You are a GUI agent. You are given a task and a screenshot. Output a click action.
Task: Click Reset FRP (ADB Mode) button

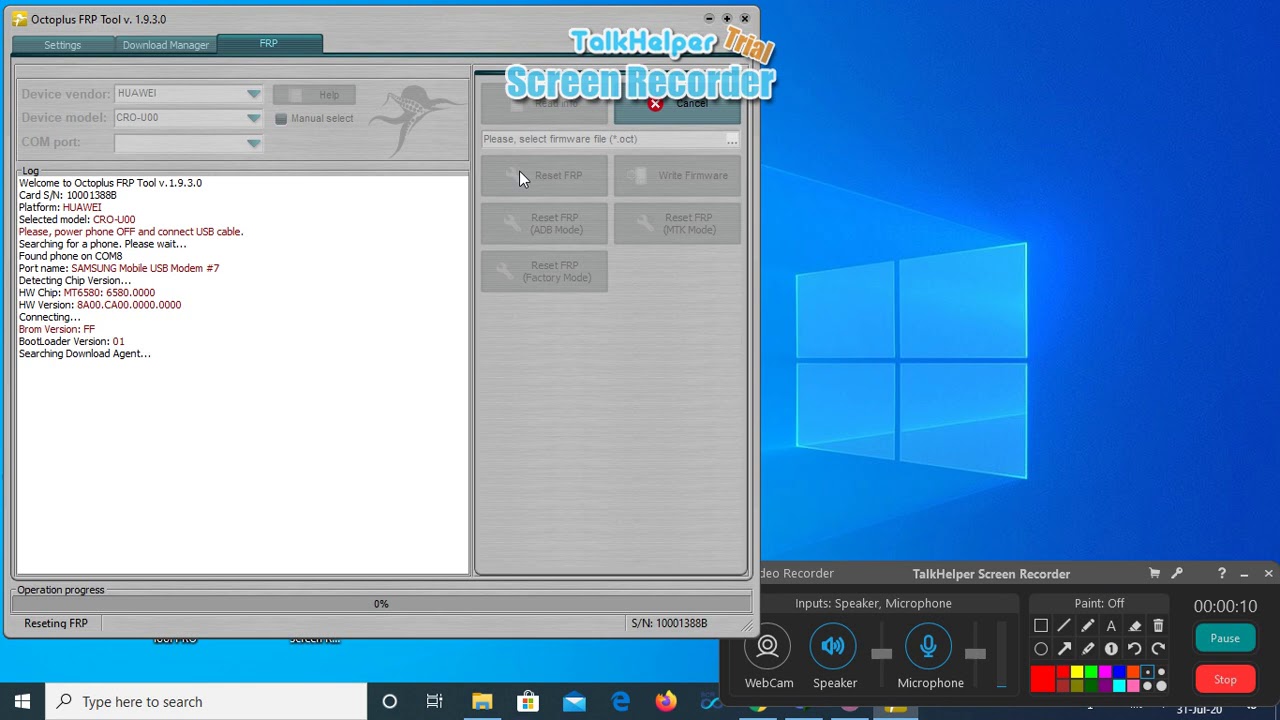pyautogui.click(x=544, y=224)
